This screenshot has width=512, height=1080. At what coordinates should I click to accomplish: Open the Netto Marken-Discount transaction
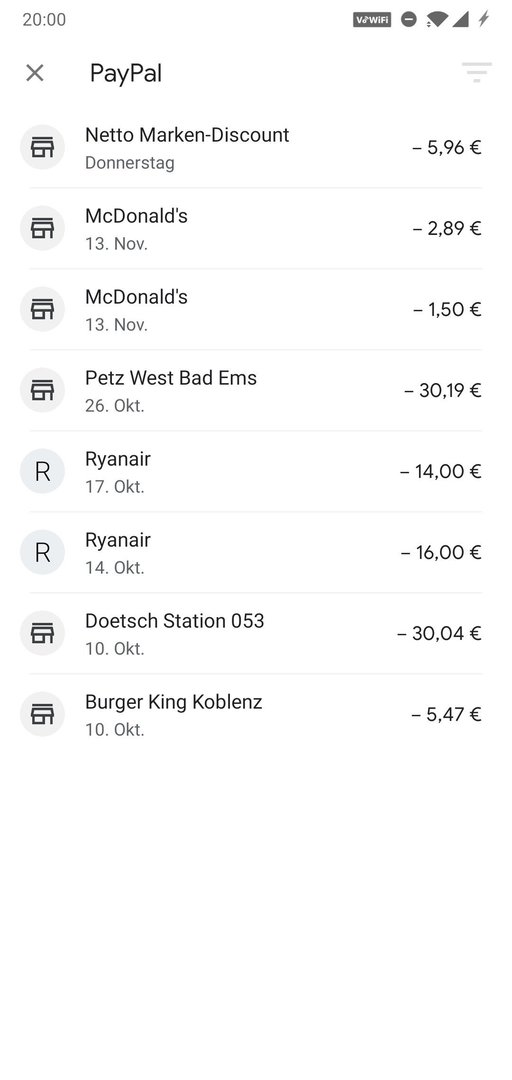pyautogui.click(x=256, y=147)
